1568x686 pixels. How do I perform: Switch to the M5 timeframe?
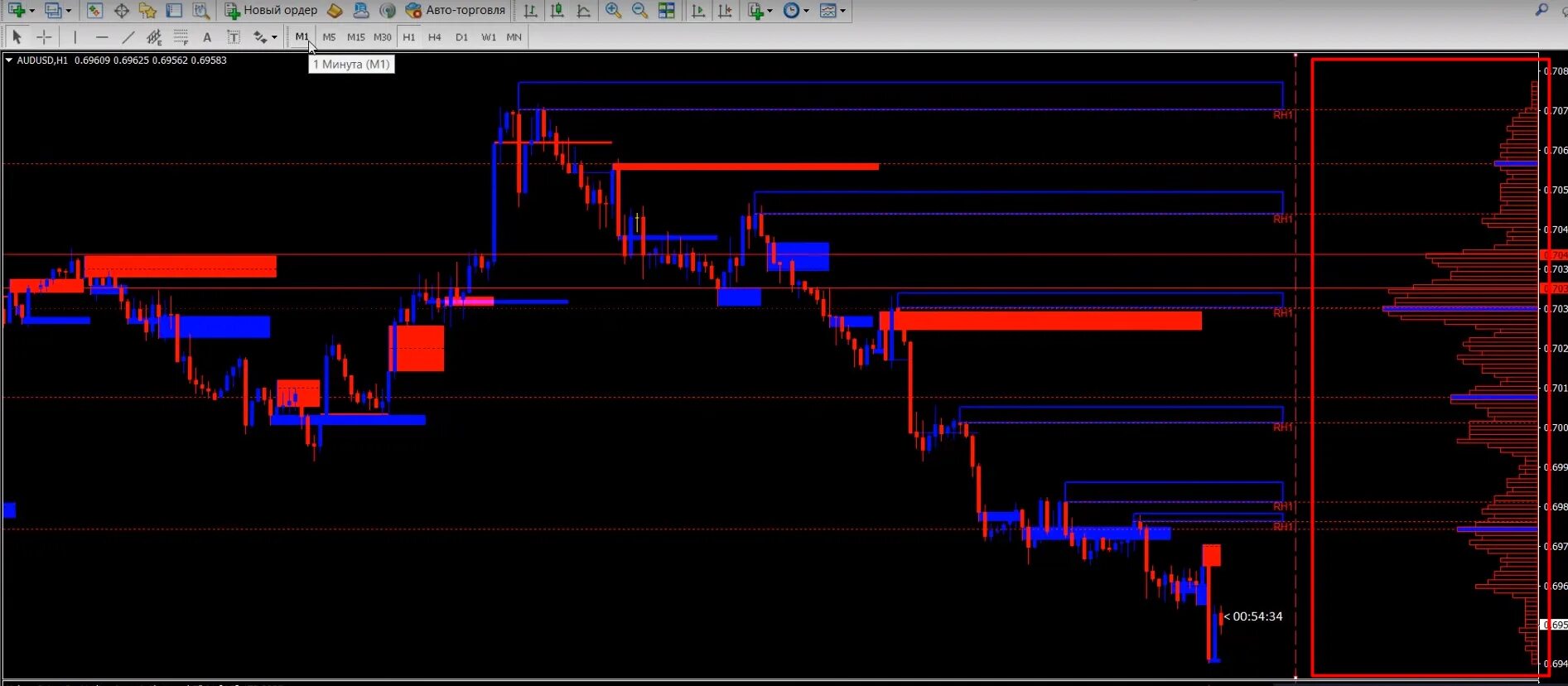point(329,37)
